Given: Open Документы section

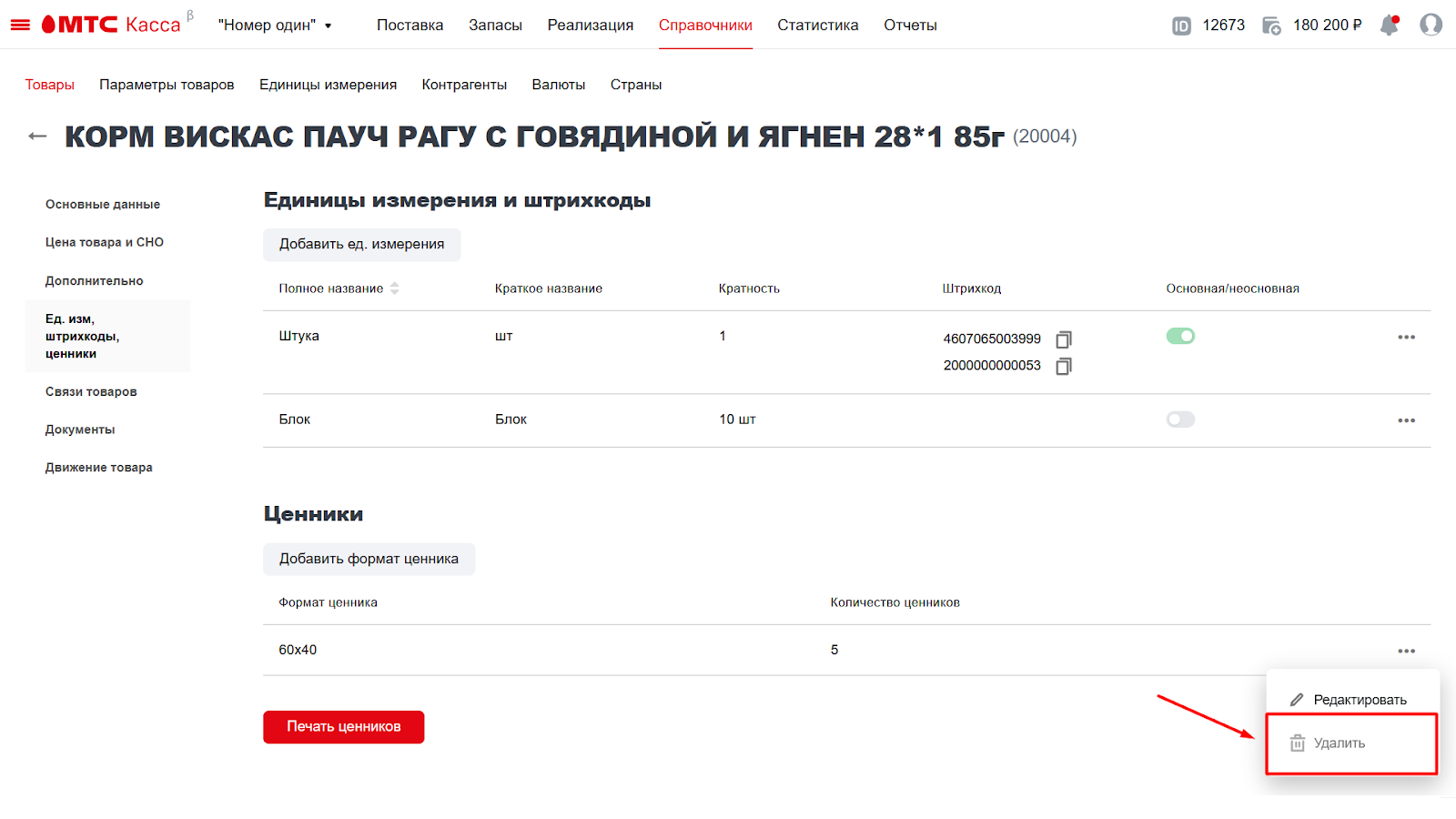Looking at the screenshot, I should pyautogui.click(x=80, y=430).
